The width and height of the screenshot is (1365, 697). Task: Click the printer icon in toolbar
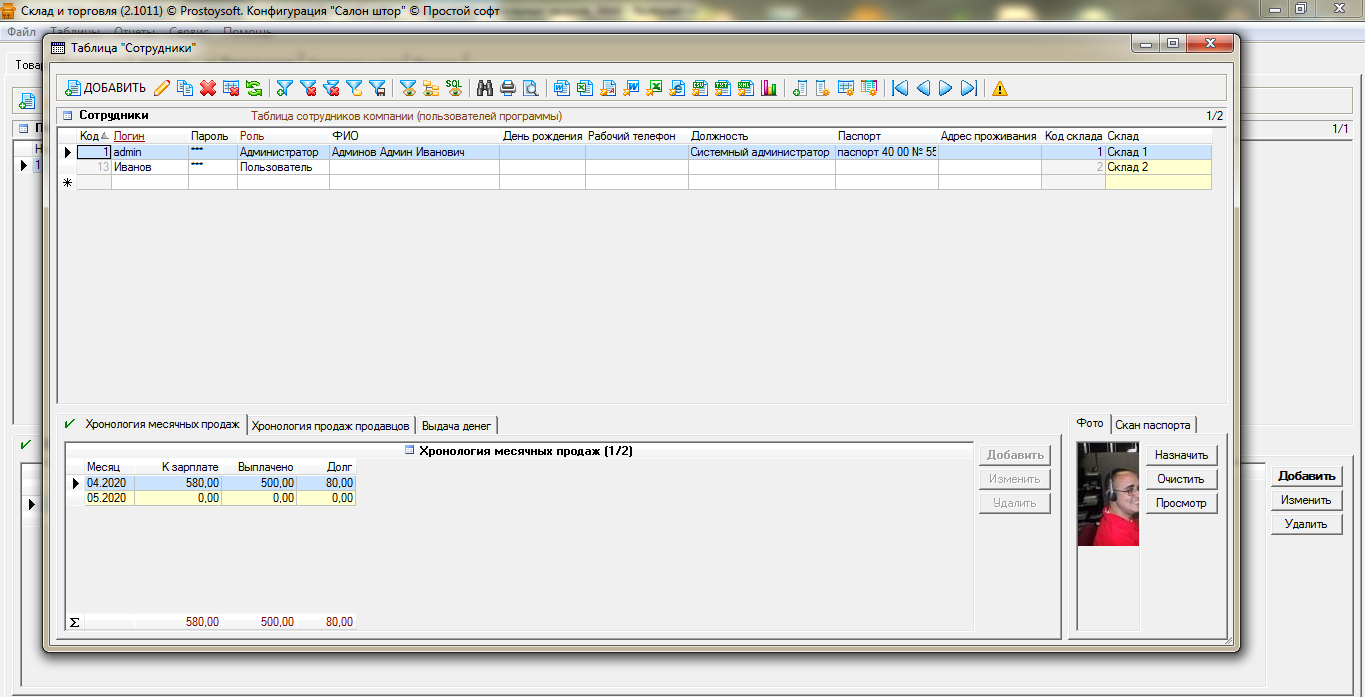pyautogui.click(x=508, y=88)
